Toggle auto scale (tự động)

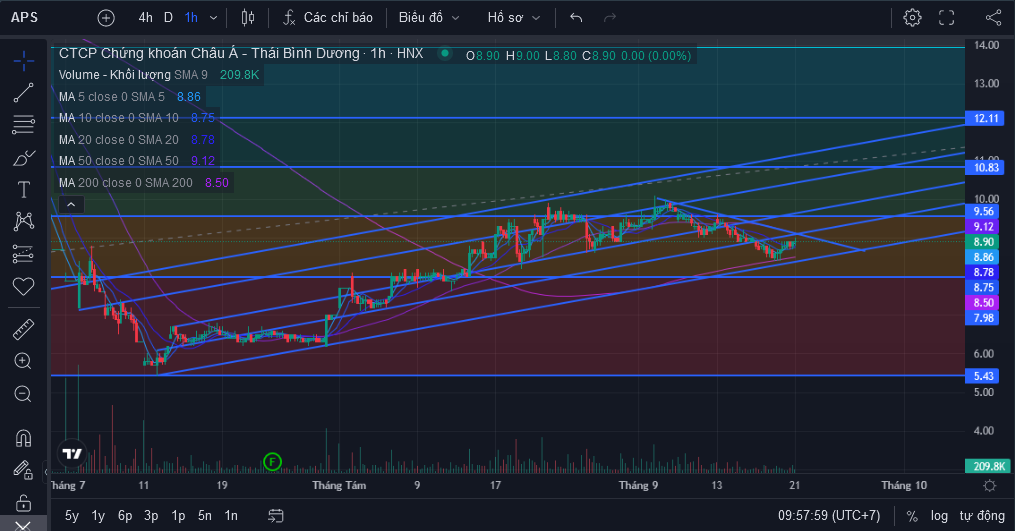(982, 515)
